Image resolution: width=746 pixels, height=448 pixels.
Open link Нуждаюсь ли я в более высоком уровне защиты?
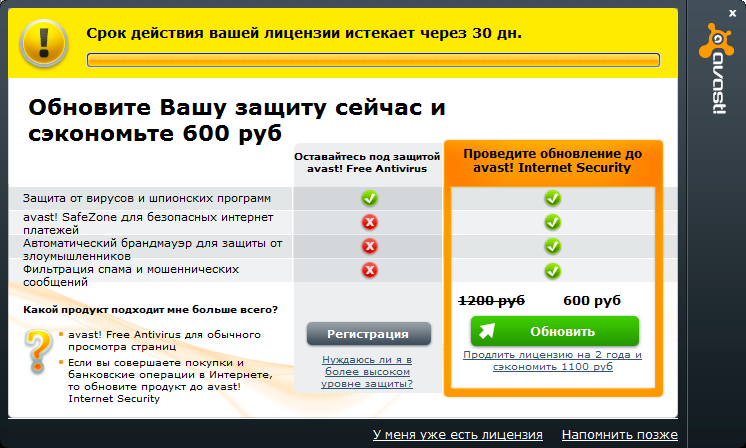[367, 371]
